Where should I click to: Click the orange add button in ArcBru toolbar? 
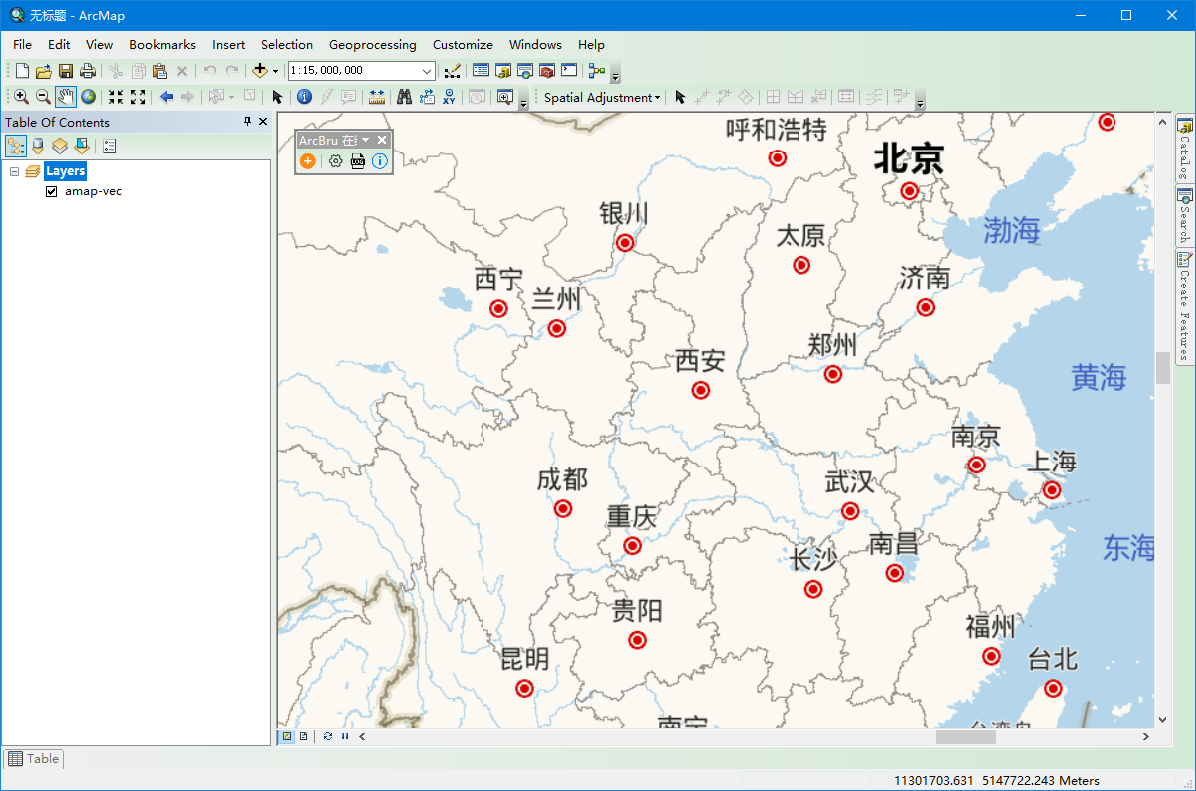tap(307, 161)
